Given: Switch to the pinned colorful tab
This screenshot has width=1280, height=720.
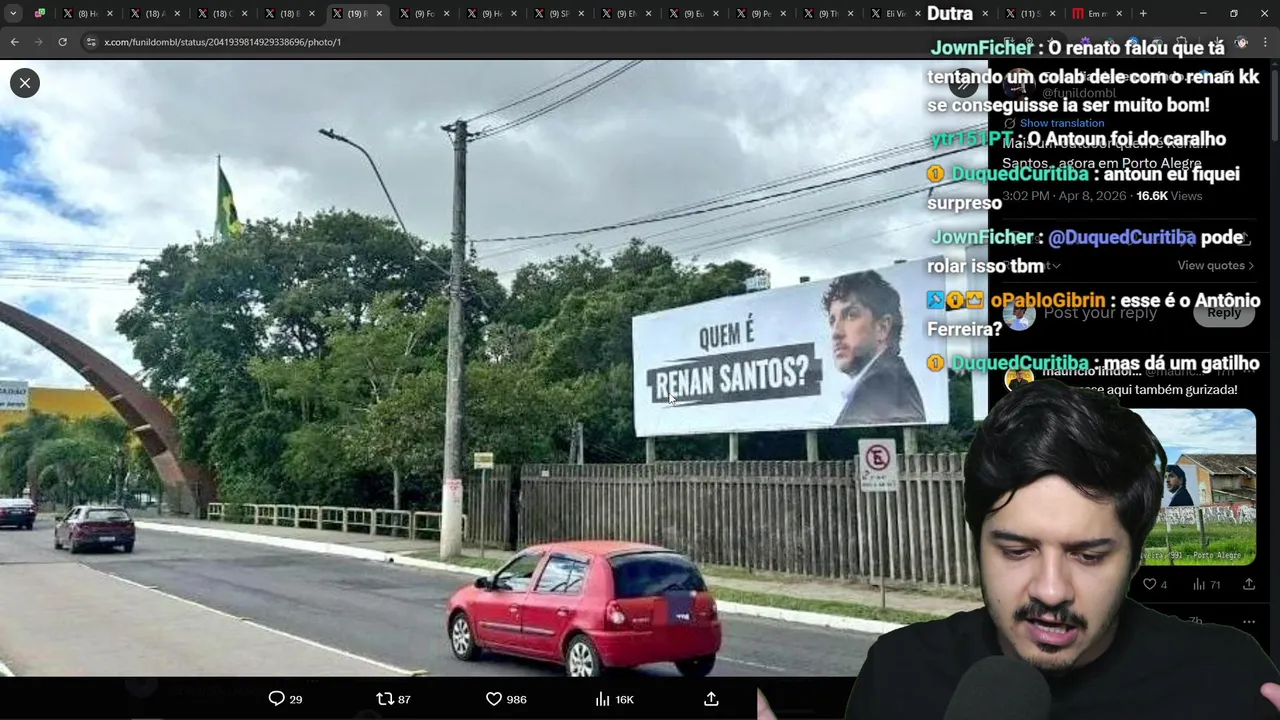Looking at the screenshot, I should [40, 13].
